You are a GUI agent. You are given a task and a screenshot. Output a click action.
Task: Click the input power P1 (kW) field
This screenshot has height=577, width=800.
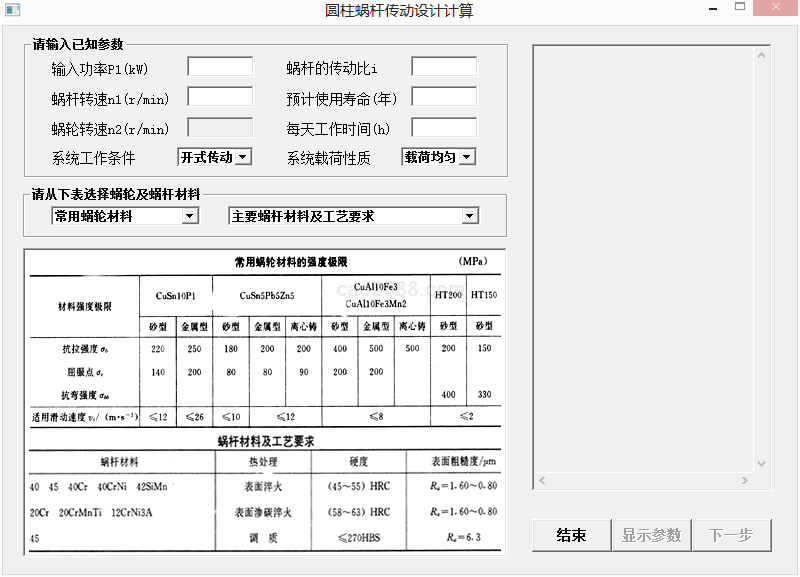(220, 67)
